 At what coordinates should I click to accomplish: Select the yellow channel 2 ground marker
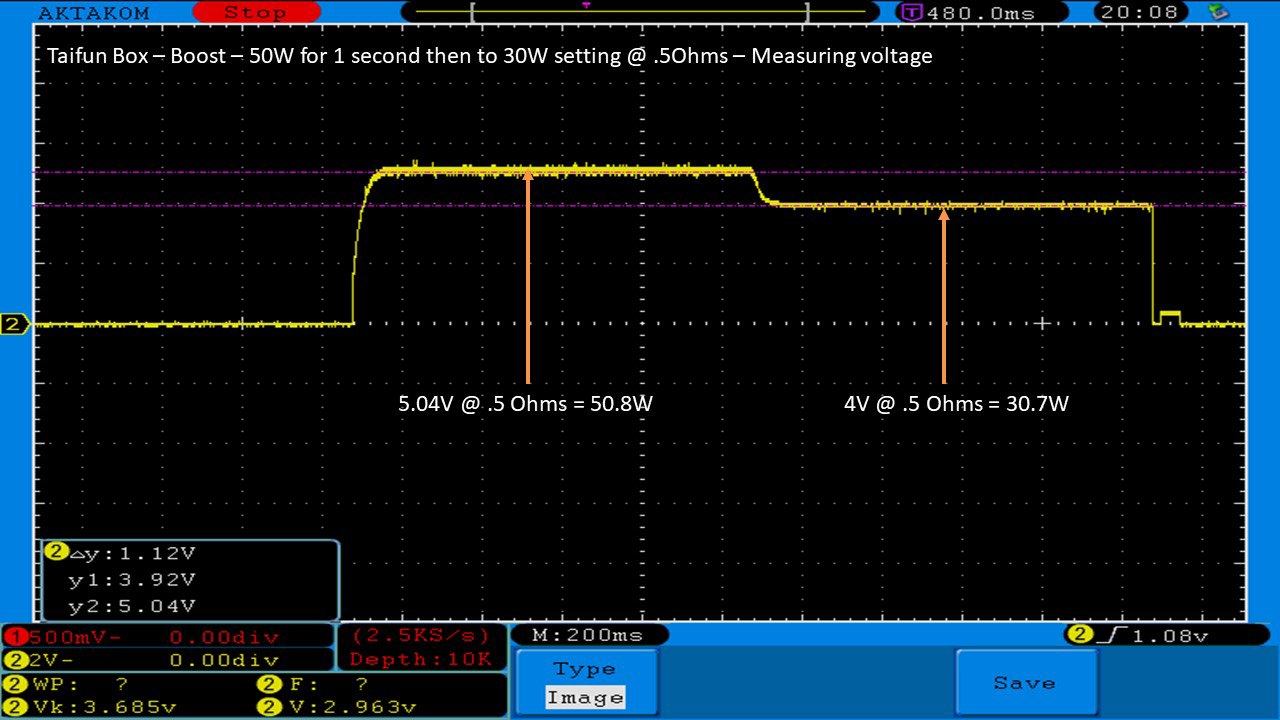coord(14,324)
